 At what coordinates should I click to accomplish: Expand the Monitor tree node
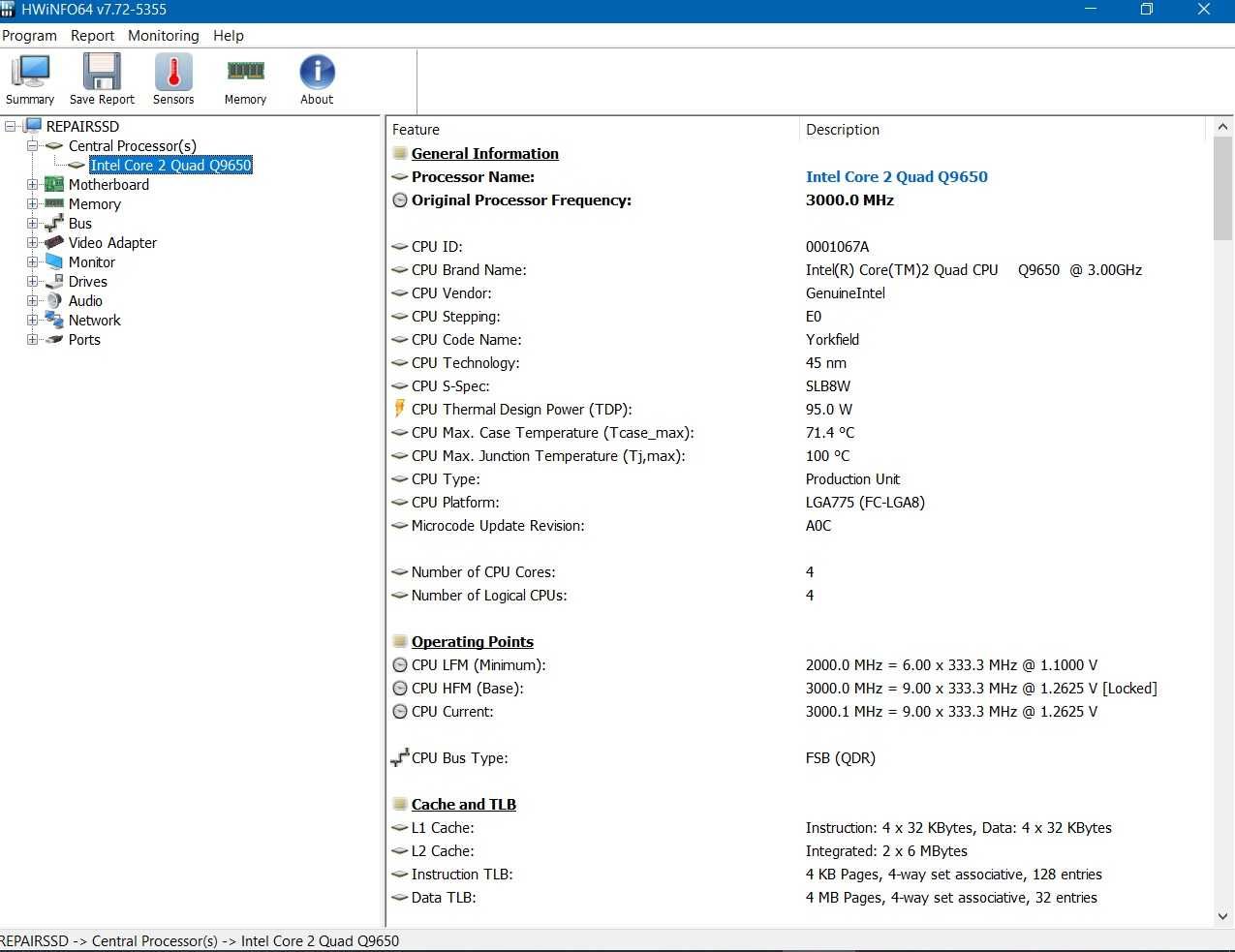point(32,261)
